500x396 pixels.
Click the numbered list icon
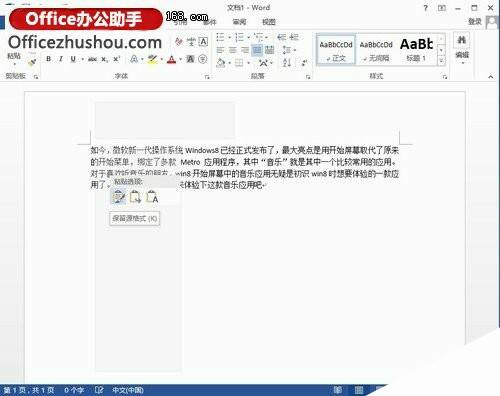239,37
